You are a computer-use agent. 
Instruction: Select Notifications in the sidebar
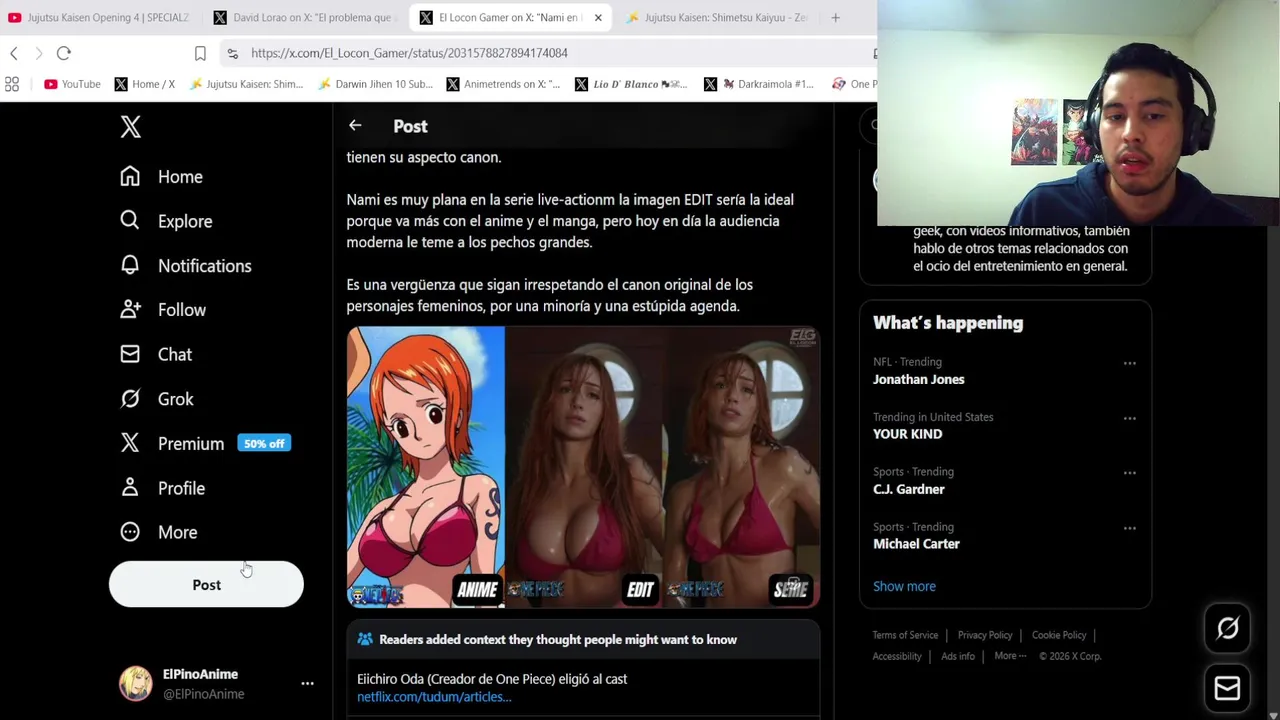pos(205,266)
